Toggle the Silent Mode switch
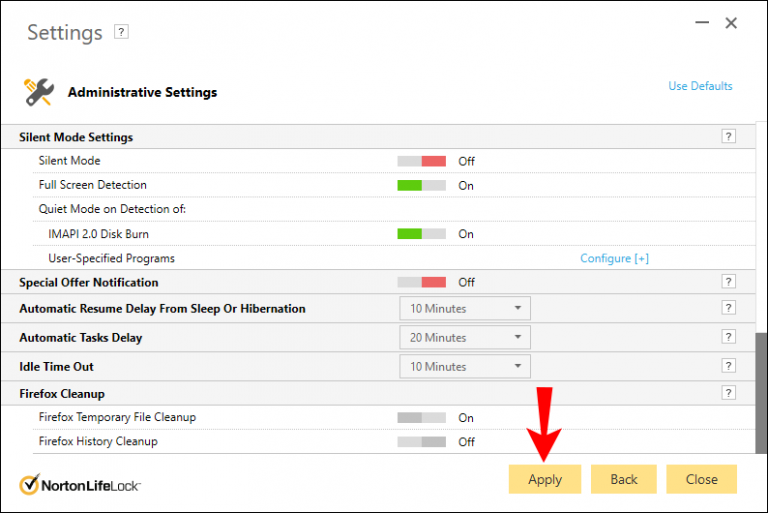The image size is (768, 513). coord(421,161)
